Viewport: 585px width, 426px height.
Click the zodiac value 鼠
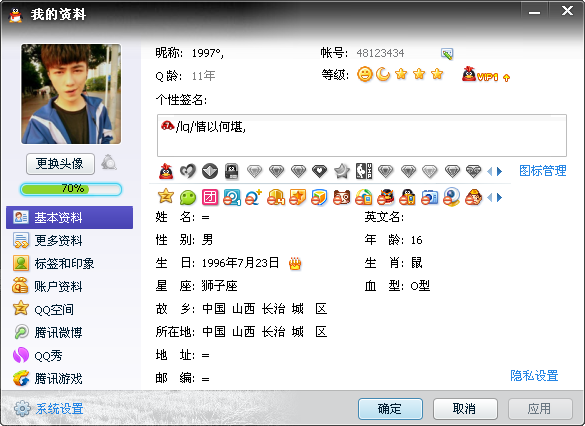click(417, 263)
